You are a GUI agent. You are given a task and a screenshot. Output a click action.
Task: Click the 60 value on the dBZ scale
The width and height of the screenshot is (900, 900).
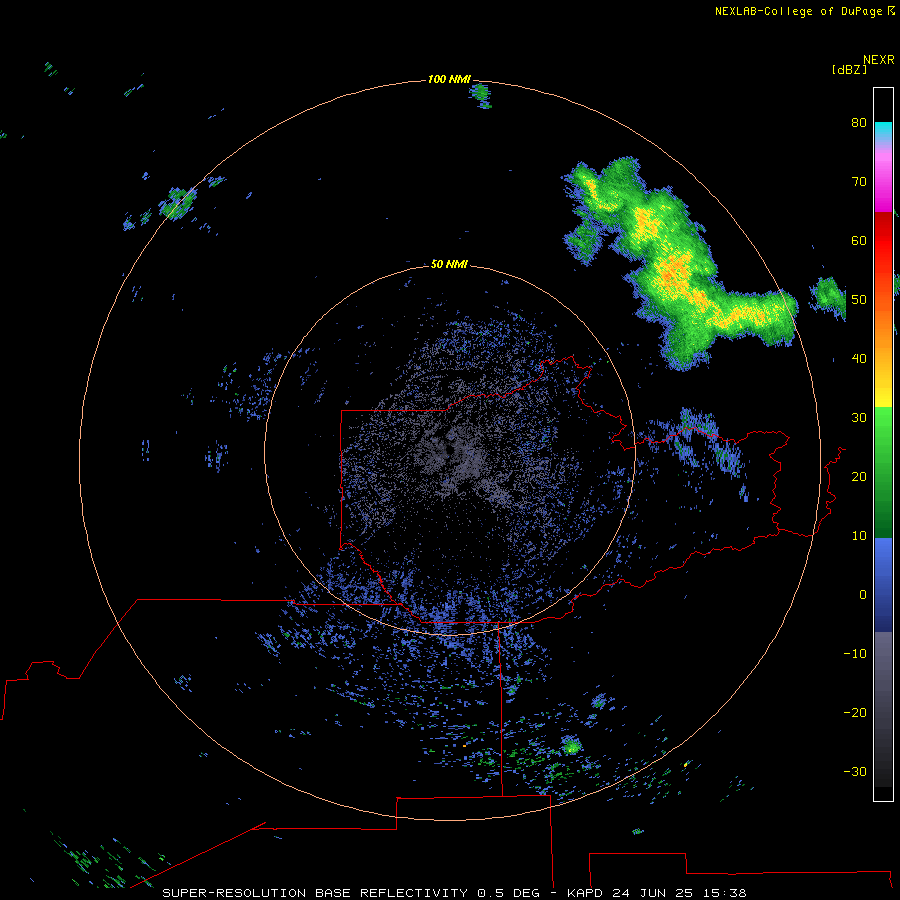click(859, 240)
